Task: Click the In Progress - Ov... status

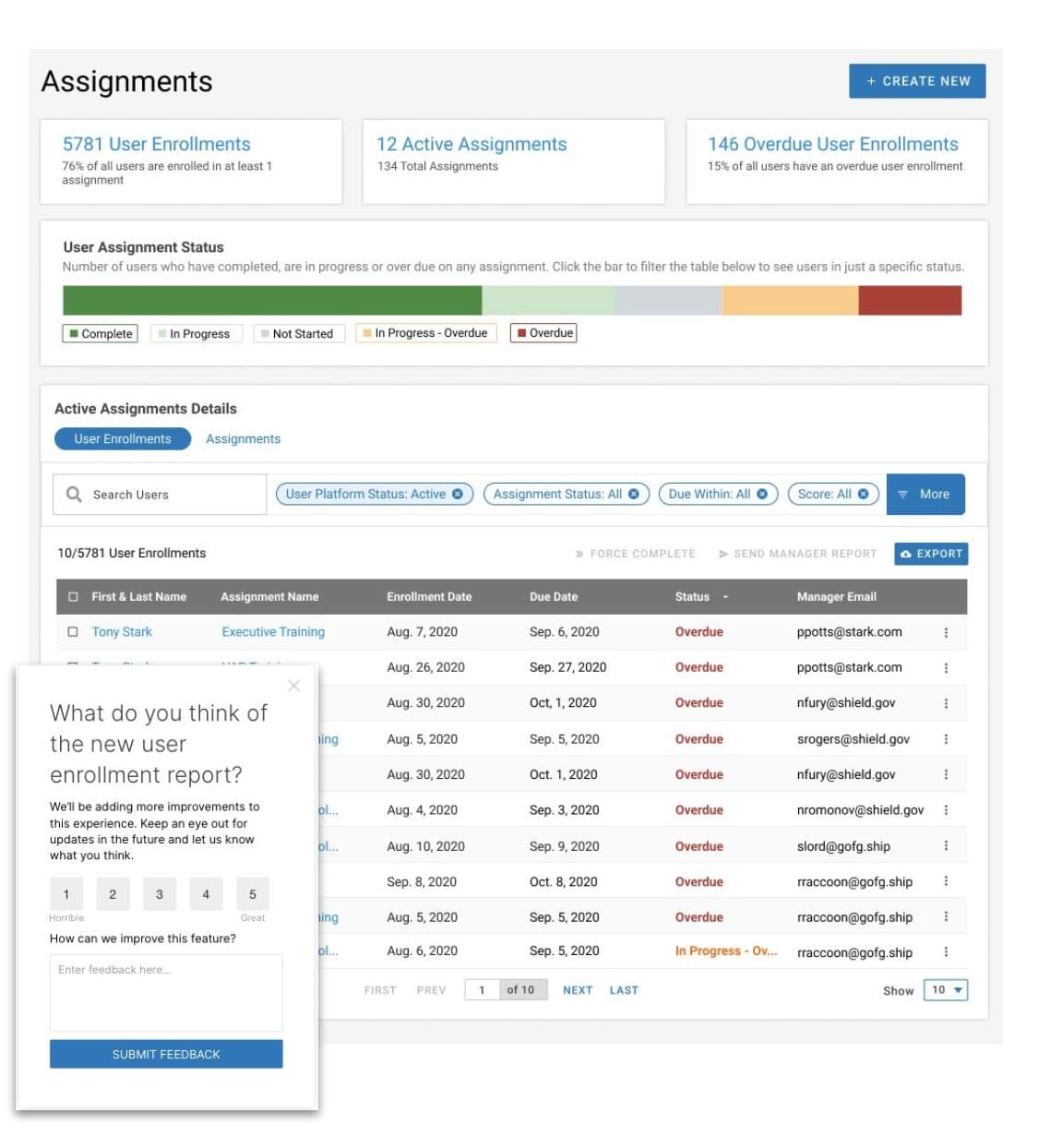Action: point(726,951)
